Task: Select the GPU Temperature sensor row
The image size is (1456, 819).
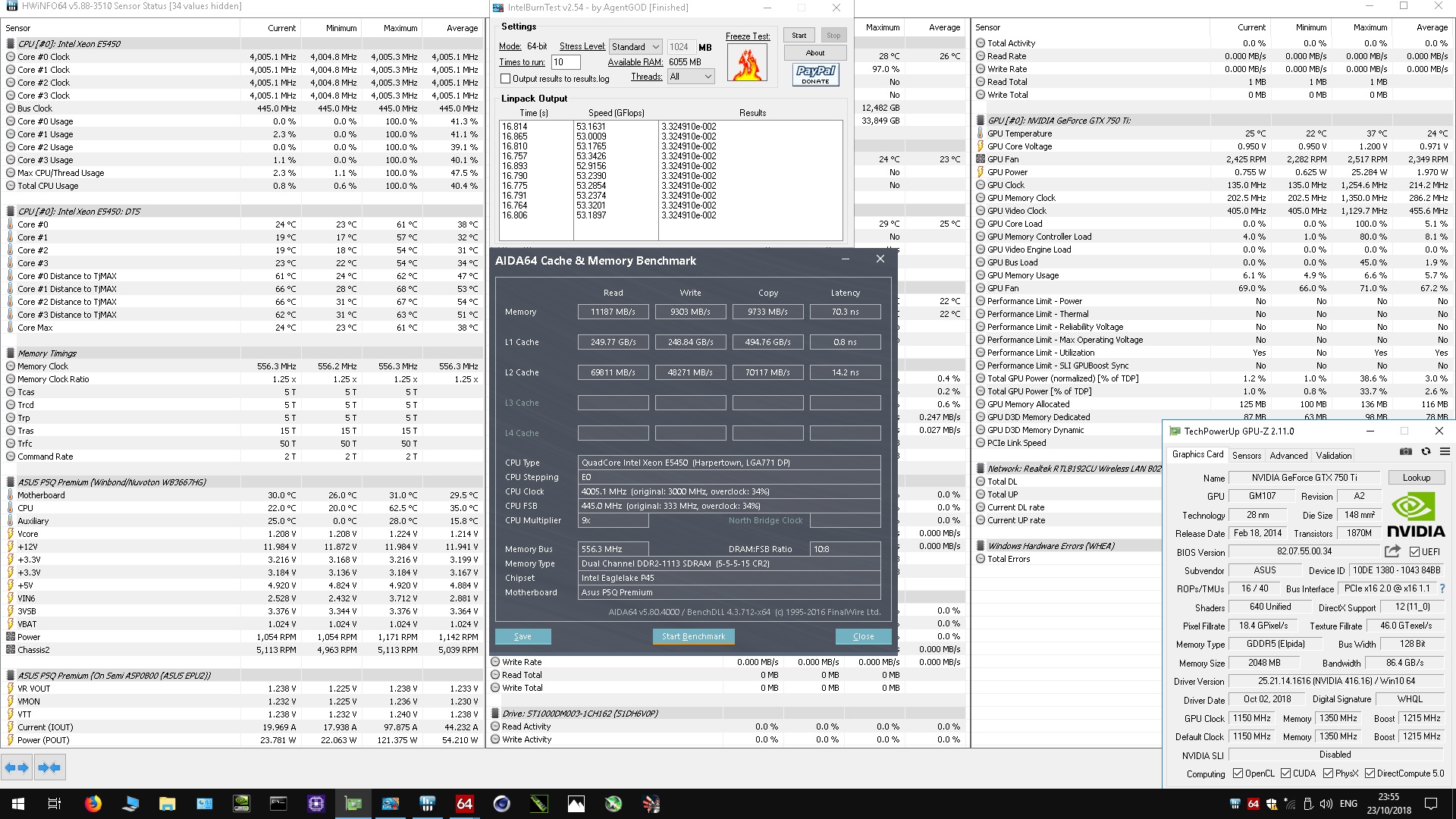Action: 1213,133
